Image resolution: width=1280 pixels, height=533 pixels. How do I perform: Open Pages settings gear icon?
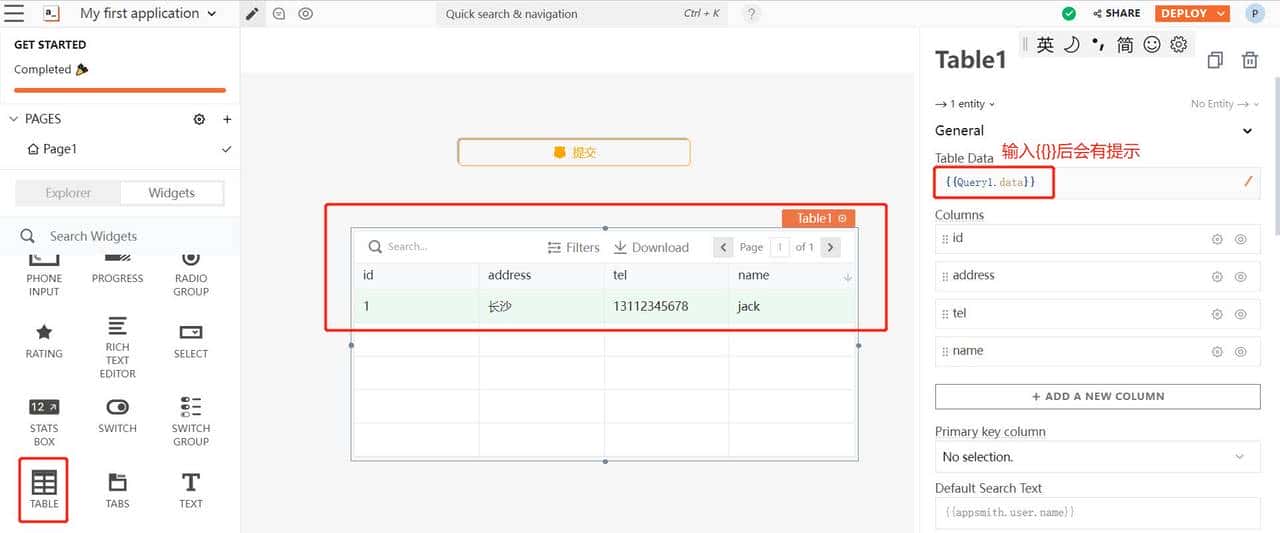[199, 119]
